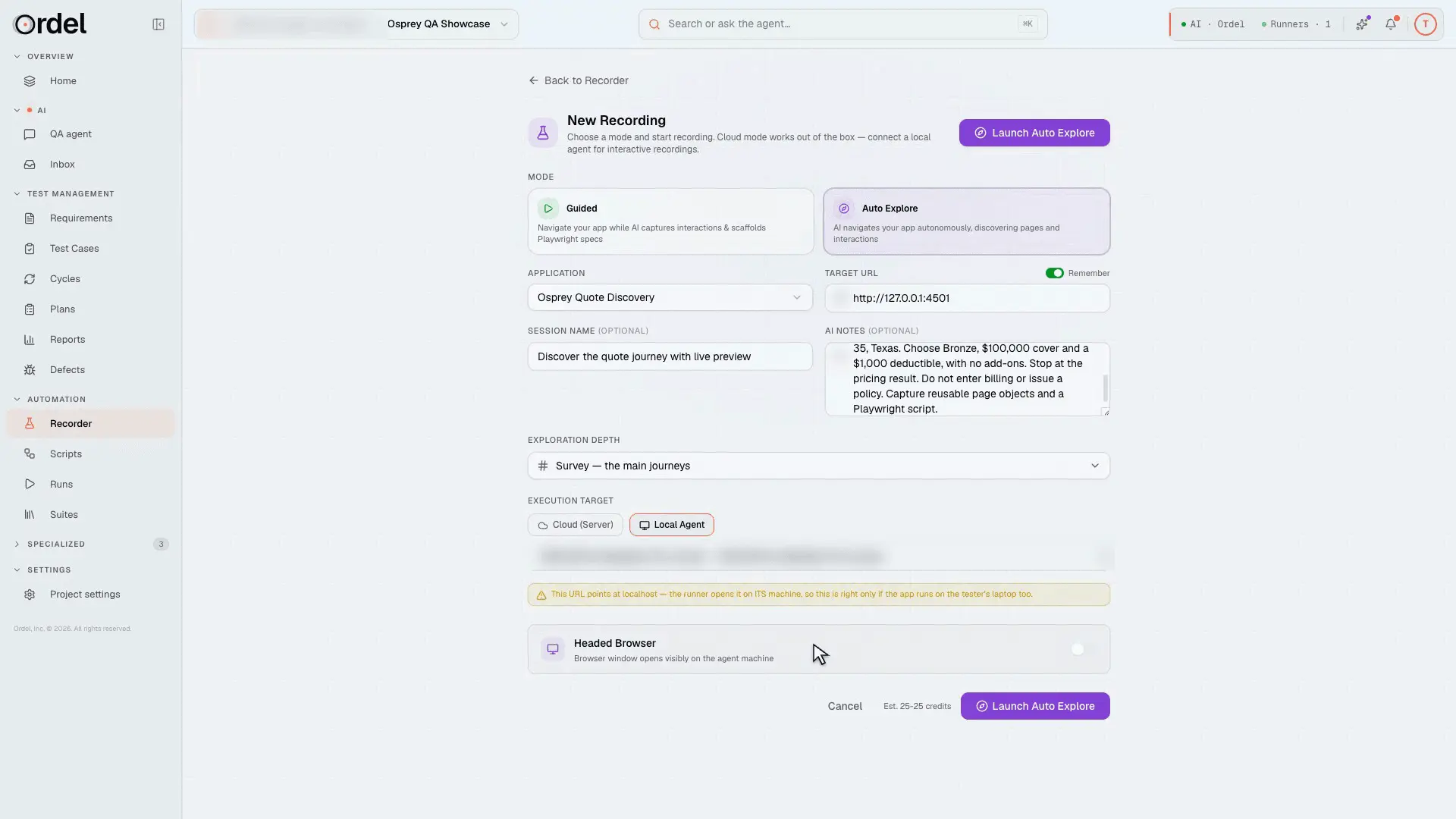Click the Suites library icon
The image size is (1456, 819).
pos(30,515)
